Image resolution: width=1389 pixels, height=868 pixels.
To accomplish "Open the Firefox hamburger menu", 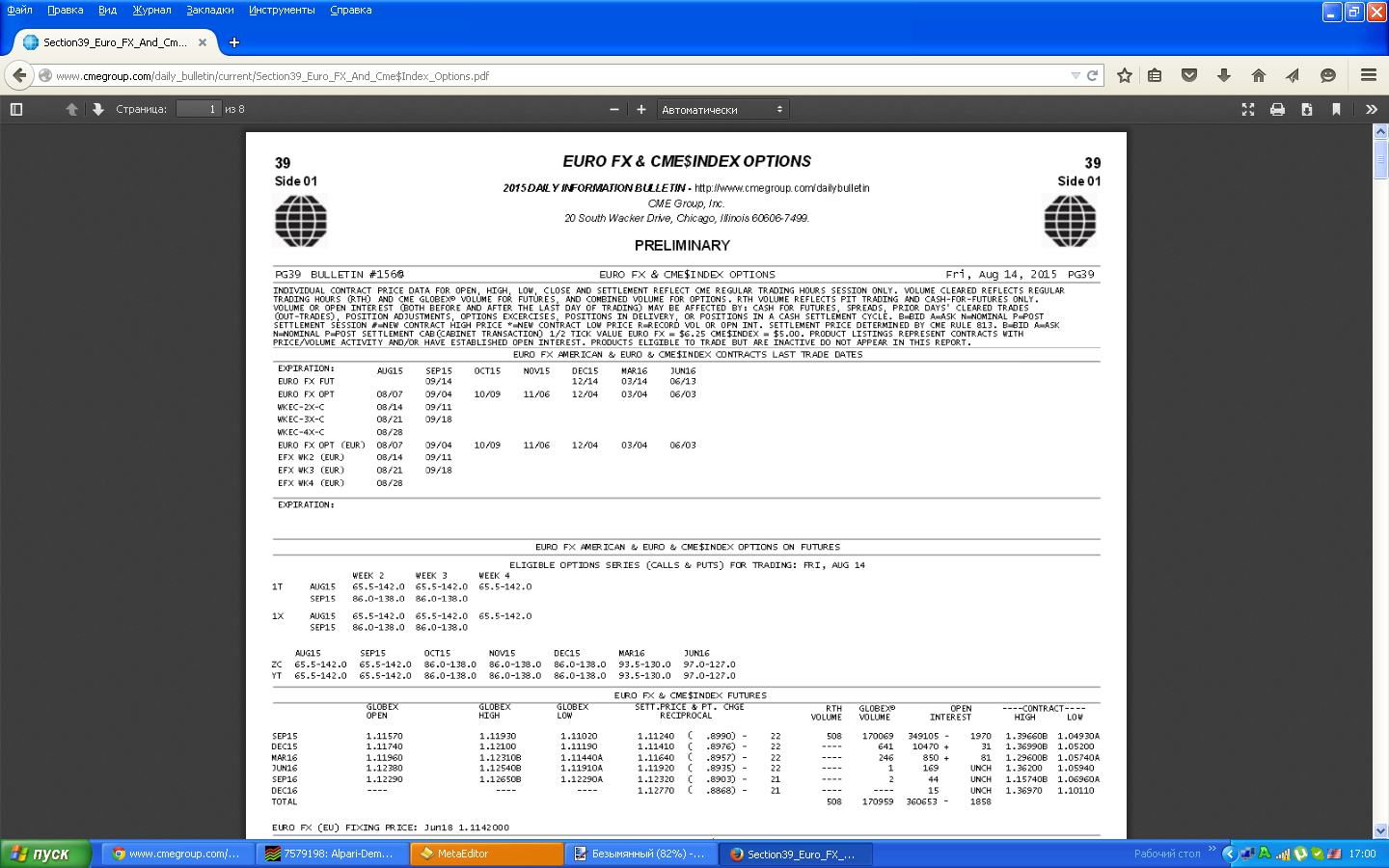I will (1369, 75).
